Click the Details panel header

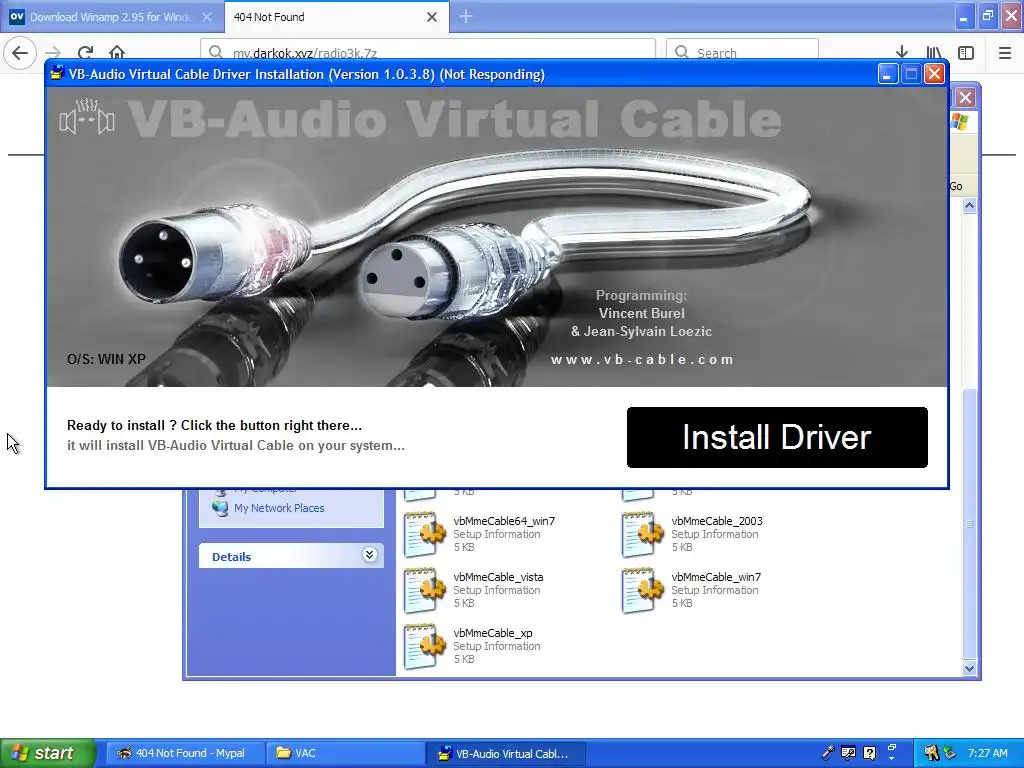[x=291, y=556]
